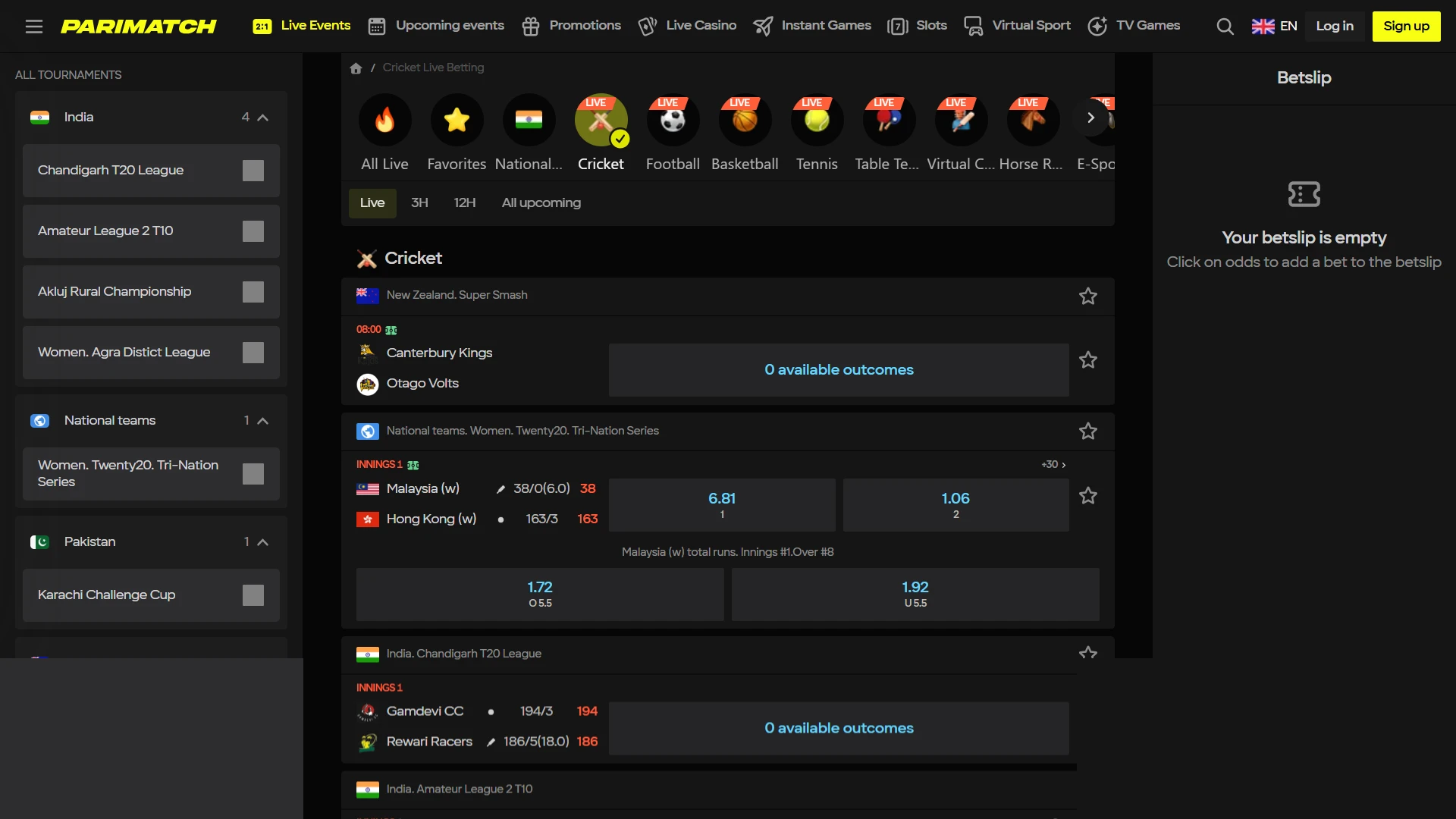Collapse the India tournaments group

tap(263, 118)
